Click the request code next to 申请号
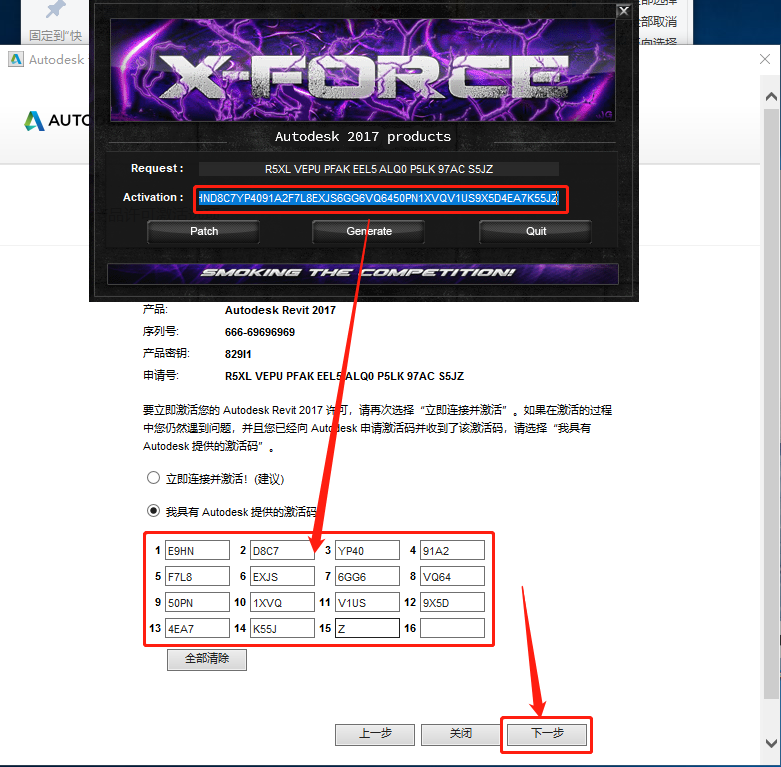The width and height of the screenshot is (781, 767). (x=344, y=376)
